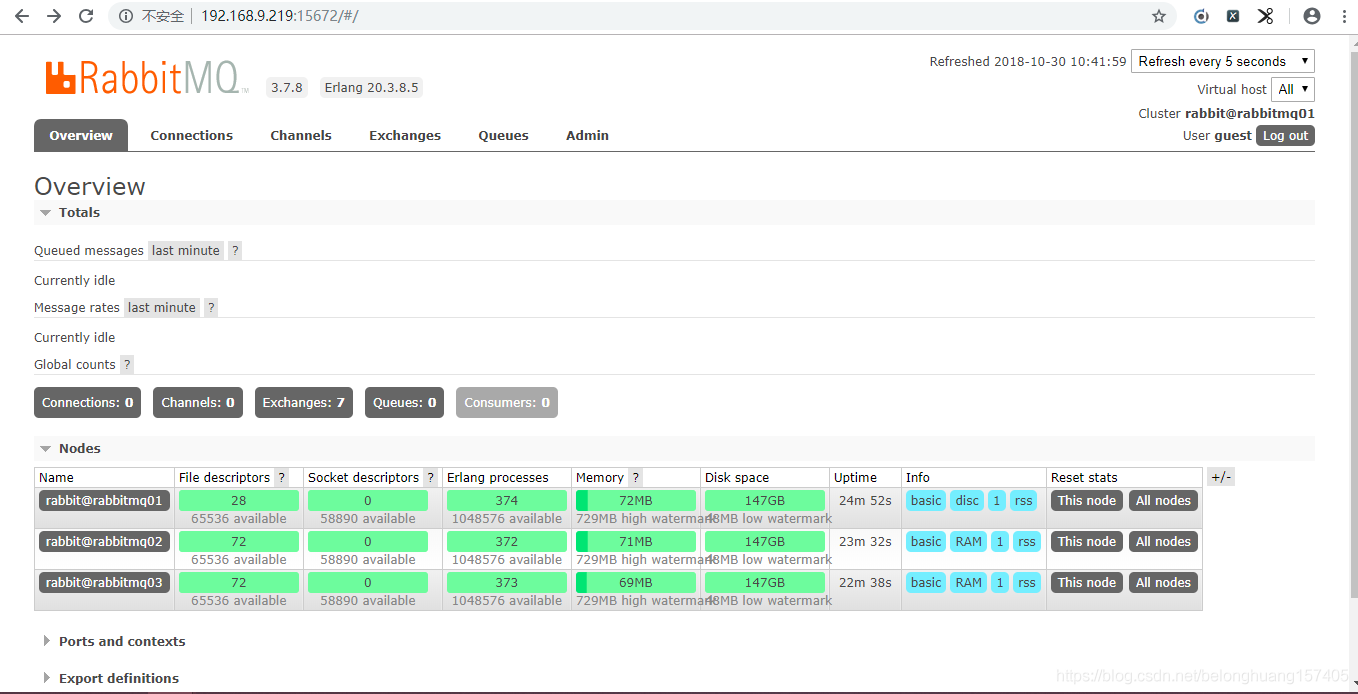Click file descriptors value 28 for rabbitmq01
Viewport: 1358px width, 694px height.
coord(239,500)
